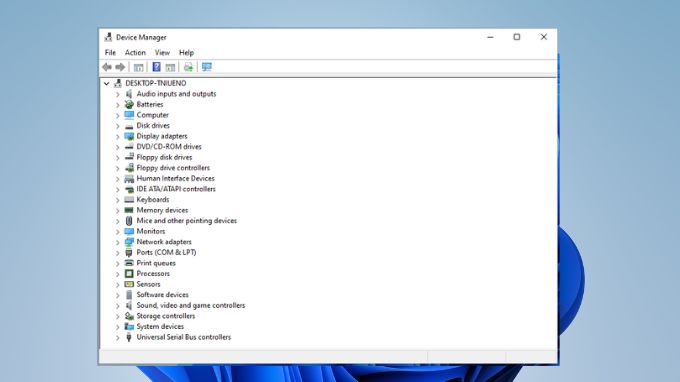This screenshot has width=680, height=382.
Task: Open the View menu
Action: (x=162, y=52)
